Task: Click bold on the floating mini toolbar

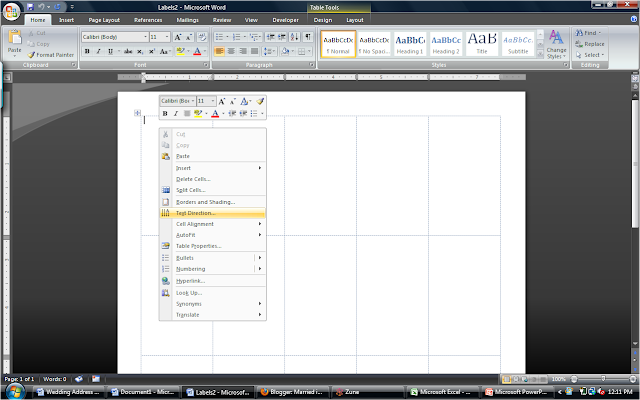Action: point(165,113)
